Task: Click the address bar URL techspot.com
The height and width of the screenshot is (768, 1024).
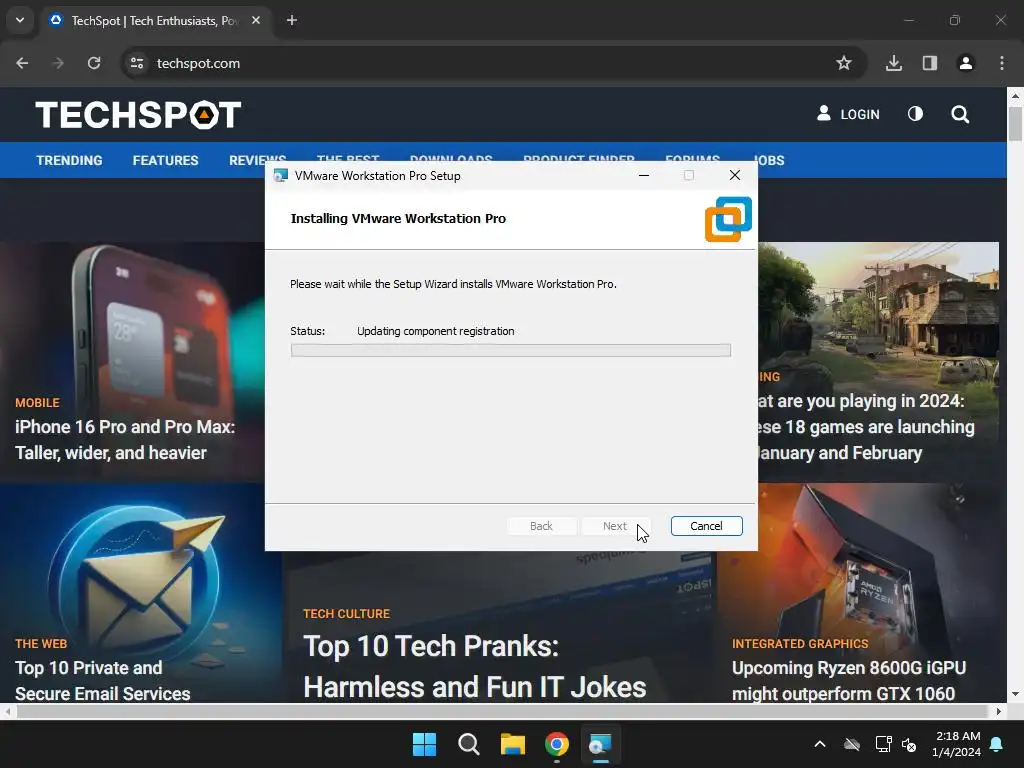Action: tap(199, 63)
